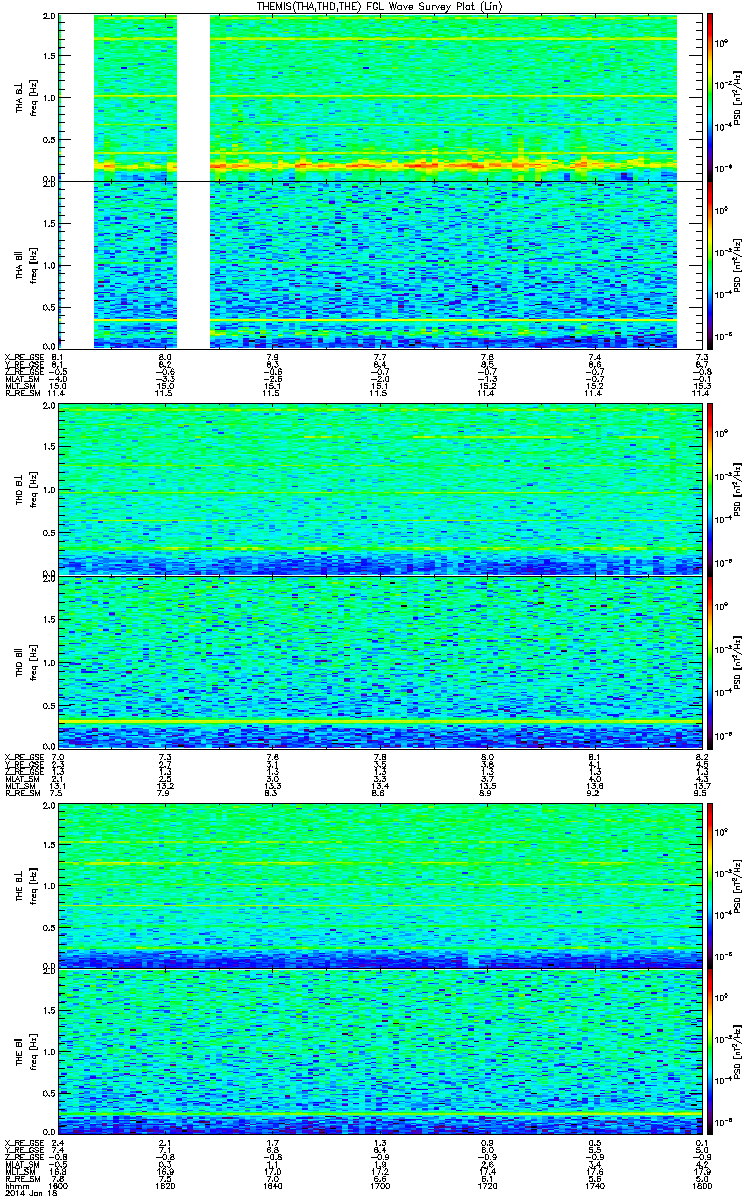
Task: Click the dark blue low-frequency band in THD B⊥ spectrogram
Action: tap(380, 564)
